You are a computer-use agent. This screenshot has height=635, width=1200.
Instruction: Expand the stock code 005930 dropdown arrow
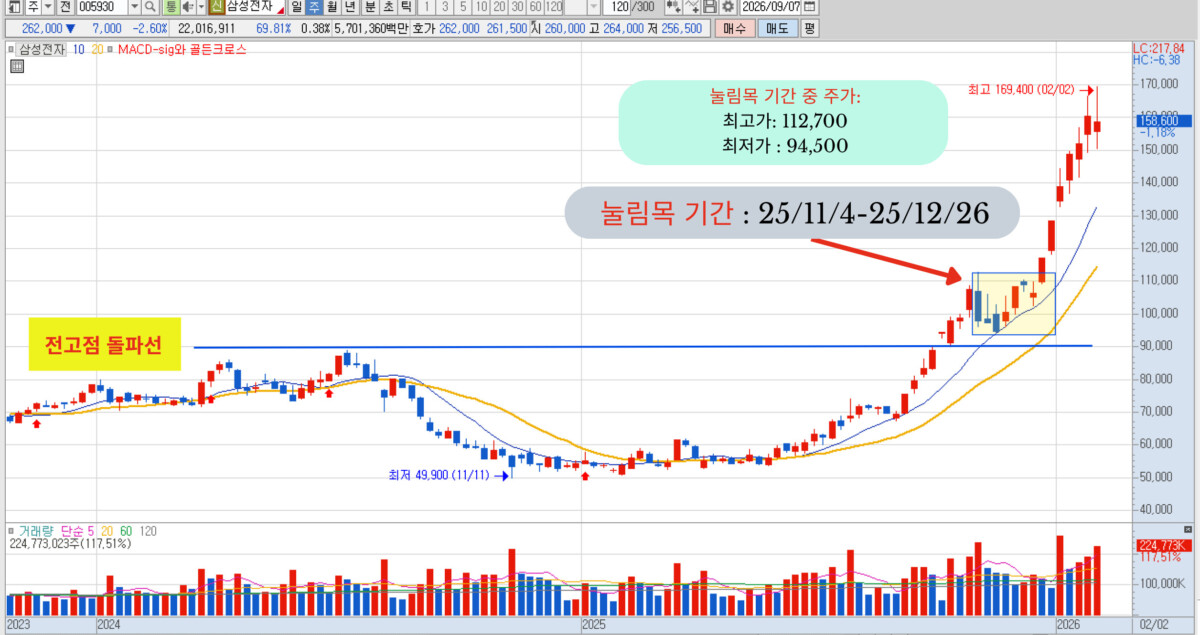click(x=134, y=7)
